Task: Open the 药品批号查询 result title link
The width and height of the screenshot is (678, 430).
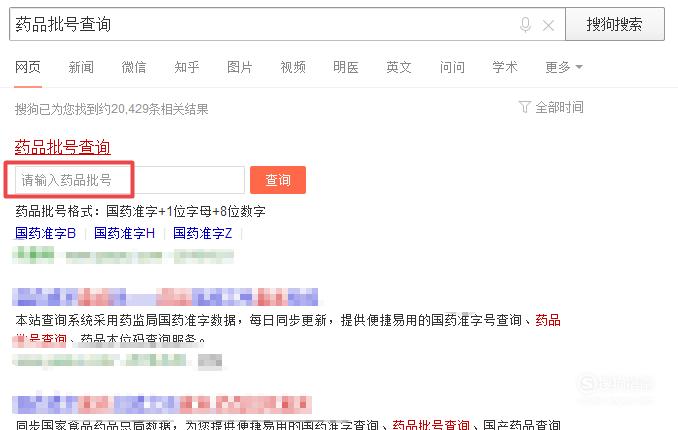Action: point(63,147)
